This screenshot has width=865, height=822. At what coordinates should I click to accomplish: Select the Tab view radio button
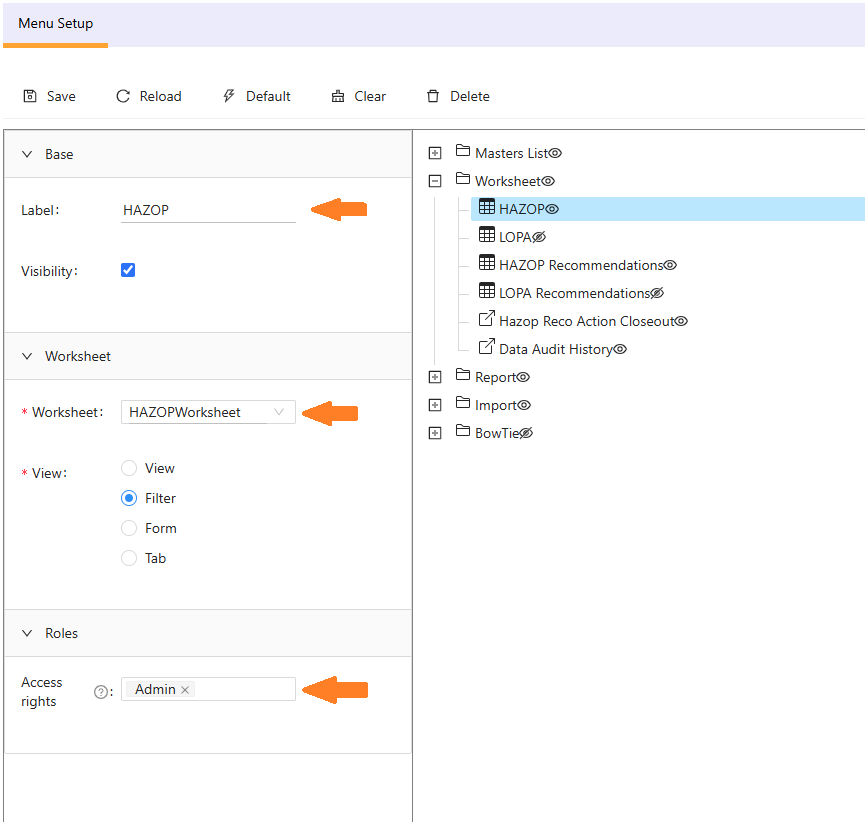pyautogui.click(x=129, y=558)
